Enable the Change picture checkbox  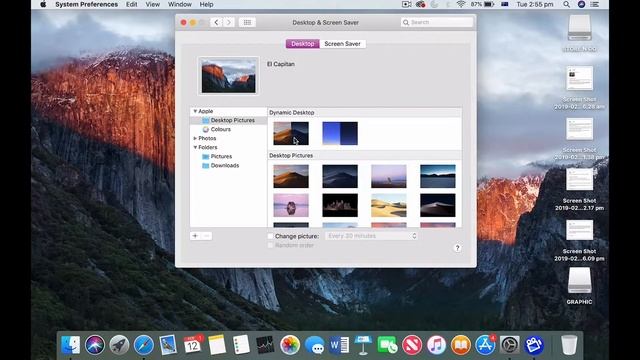(x=270, y=236)
